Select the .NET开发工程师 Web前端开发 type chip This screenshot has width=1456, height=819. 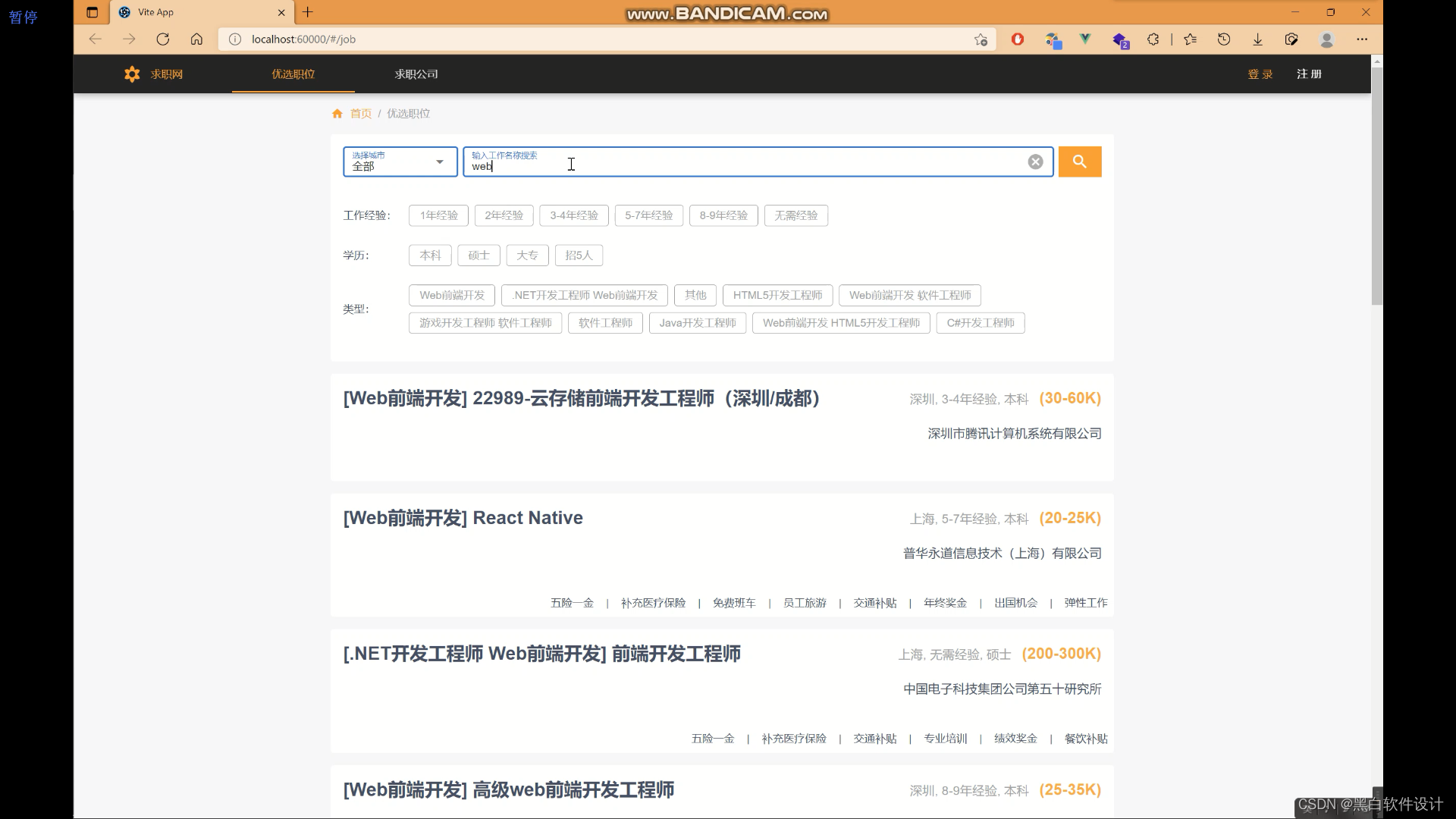[x=585, y=295]
